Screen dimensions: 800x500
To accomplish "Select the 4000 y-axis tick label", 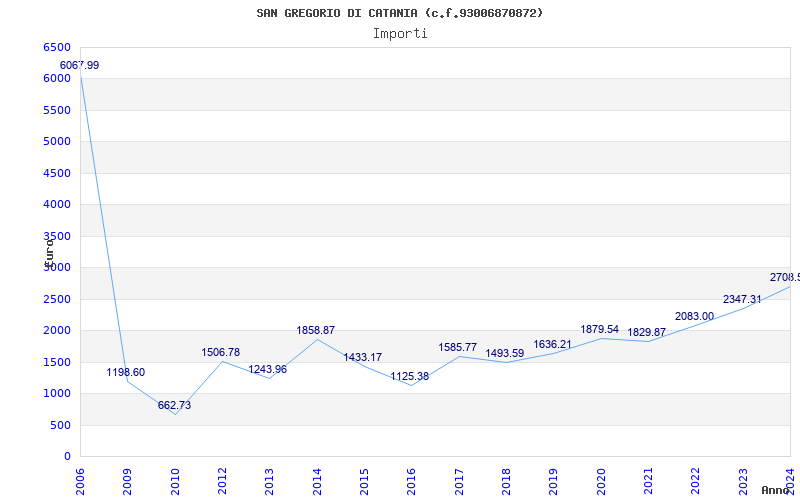I will pos(57,204).
